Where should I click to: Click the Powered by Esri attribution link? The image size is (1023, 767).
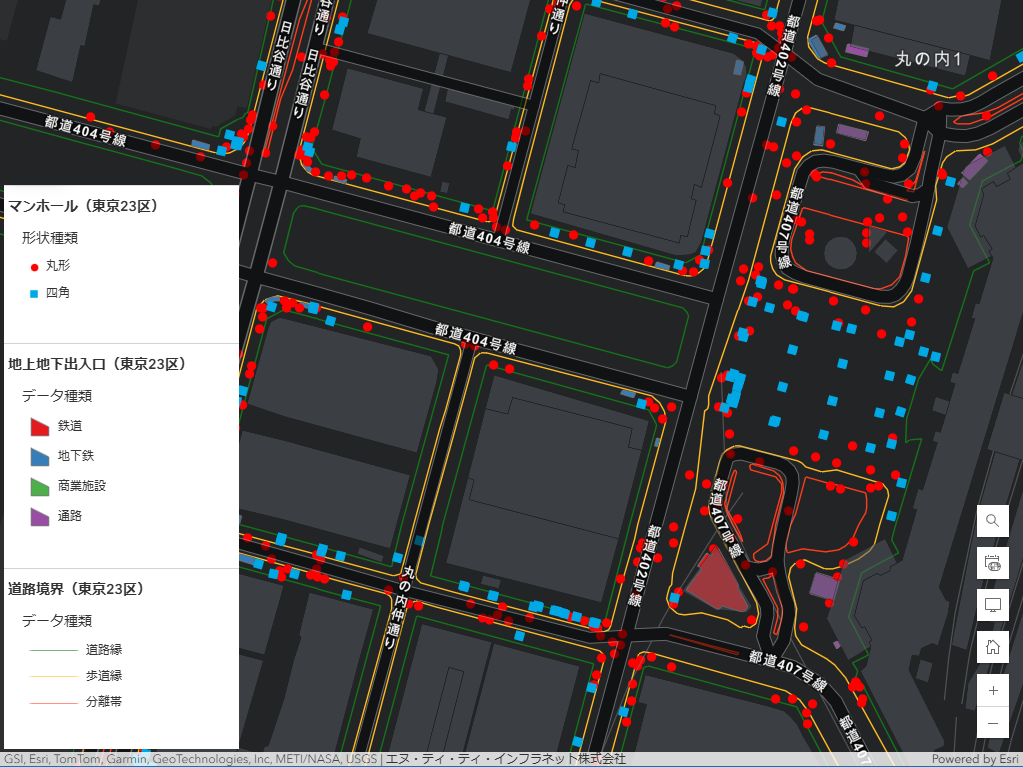(977, 759)
